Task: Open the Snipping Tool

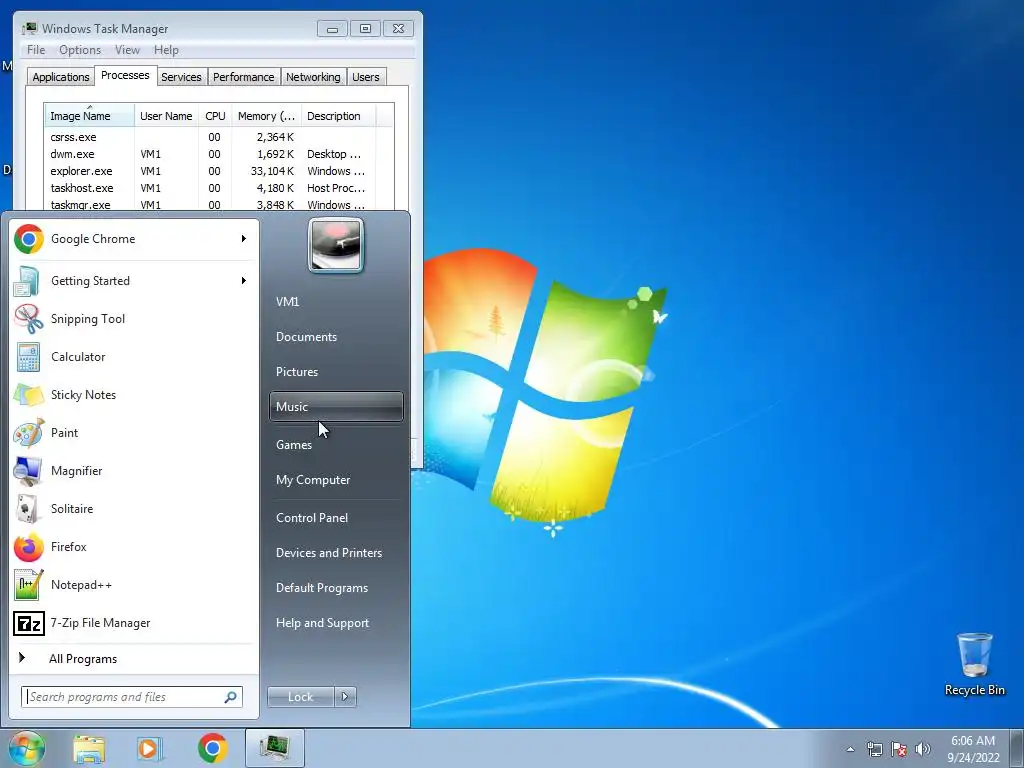Action: 134,319
